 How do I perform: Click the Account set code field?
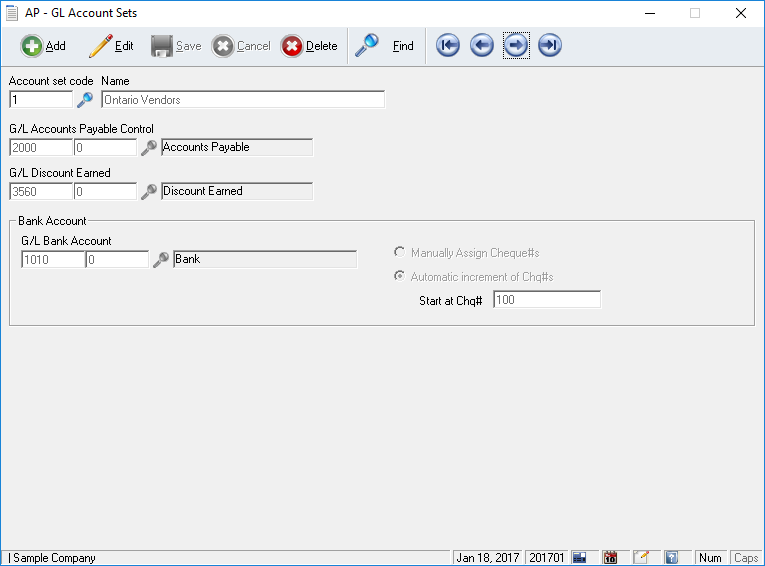click(x=41, y=100)
